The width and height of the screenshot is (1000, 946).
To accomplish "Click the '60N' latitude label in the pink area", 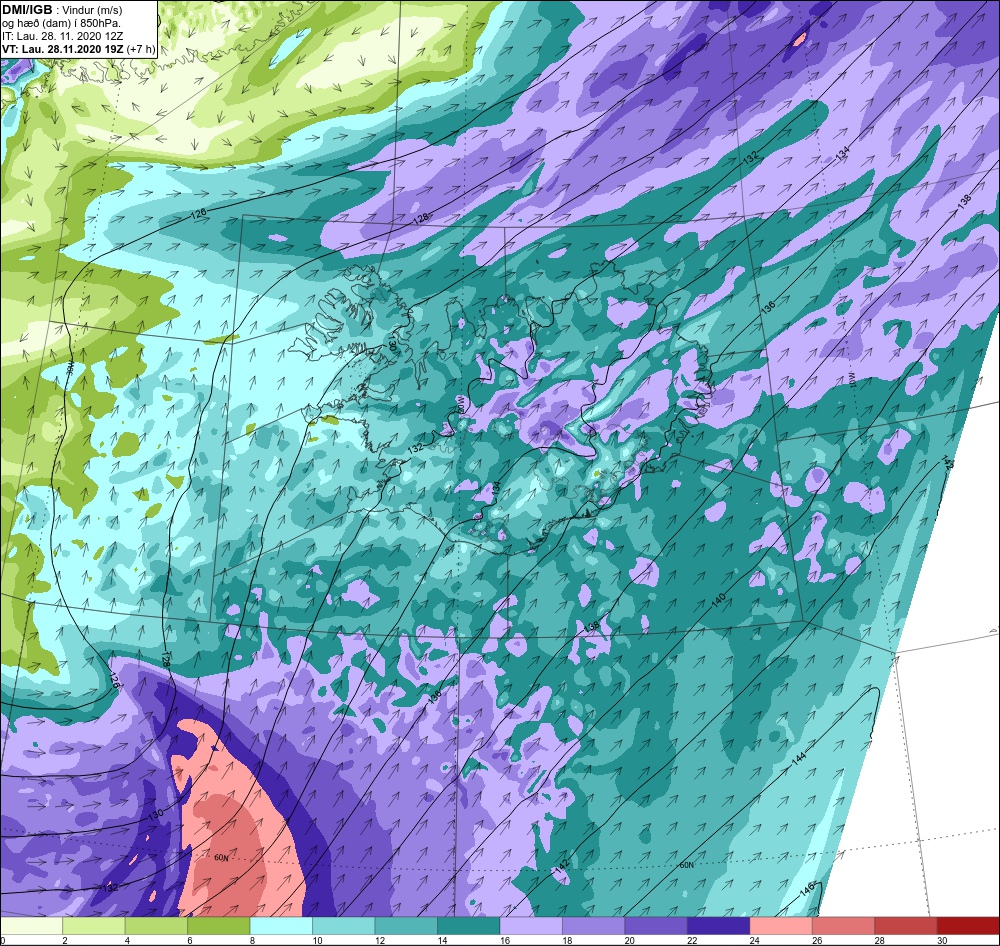I will (x=221, y=857).
